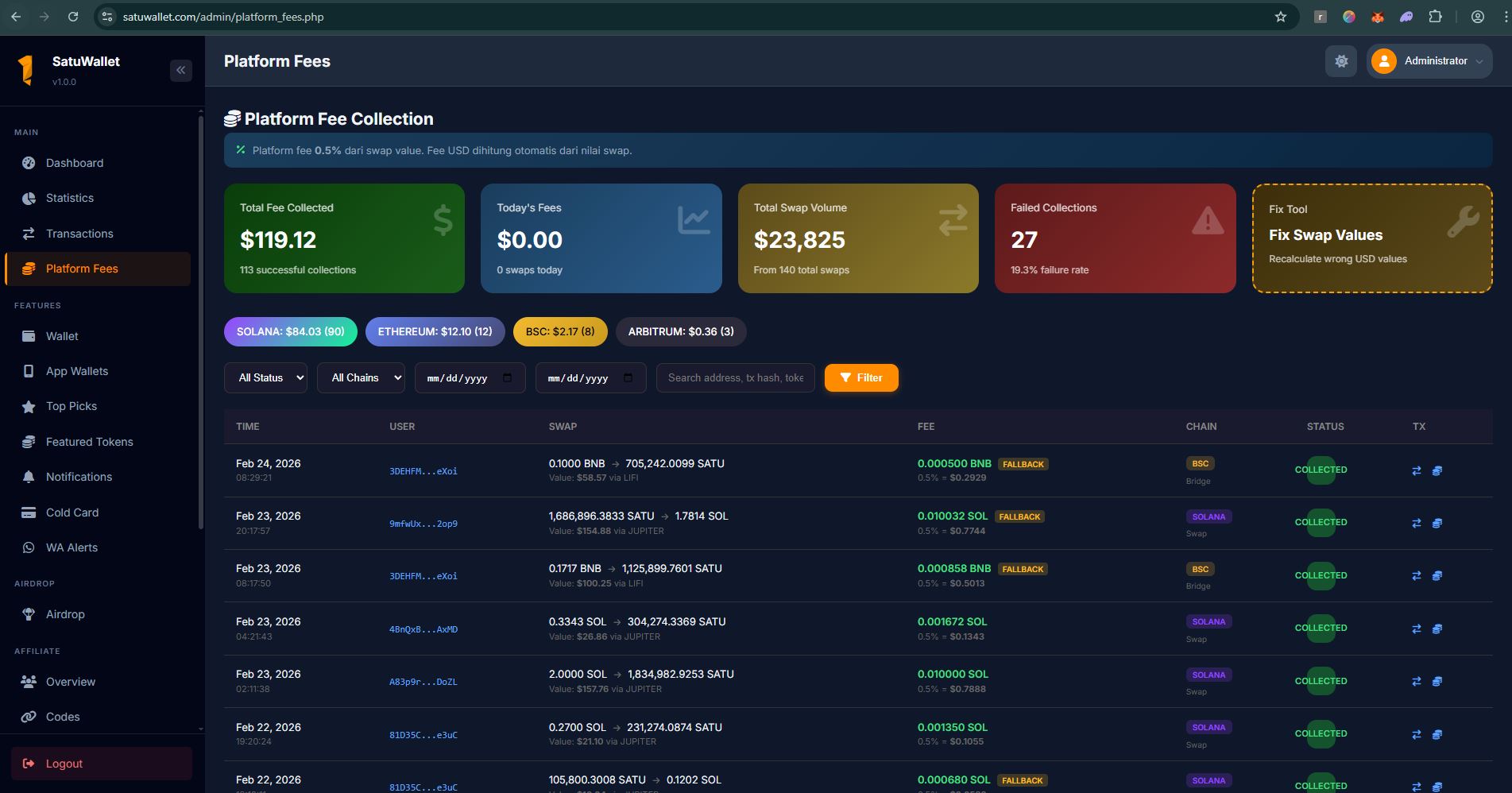Select the SOLANA chain fee pill

click(290, 332)
